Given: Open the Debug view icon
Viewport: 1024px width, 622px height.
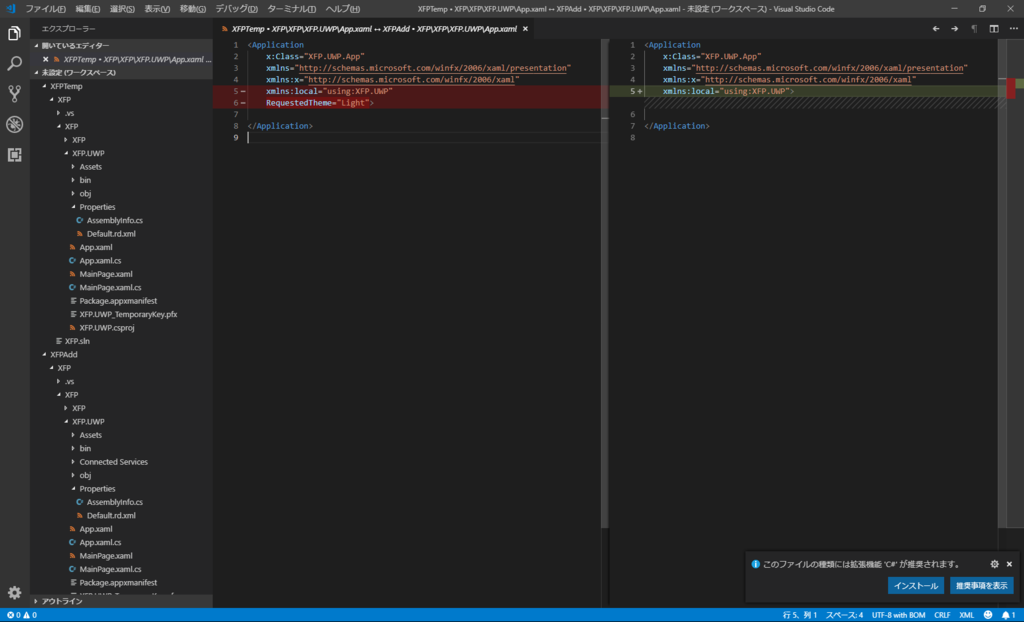Looking at the screenshot, I should pyautogui.click(x=14, y=124).
